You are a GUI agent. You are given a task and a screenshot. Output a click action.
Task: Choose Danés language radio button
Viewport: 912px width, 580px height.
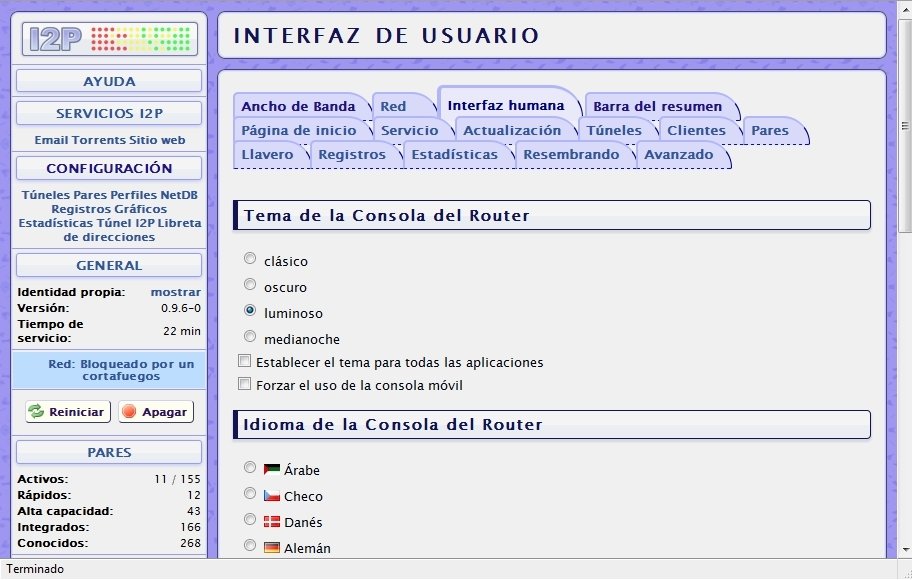pyautogui.click(x=250, y=519)
